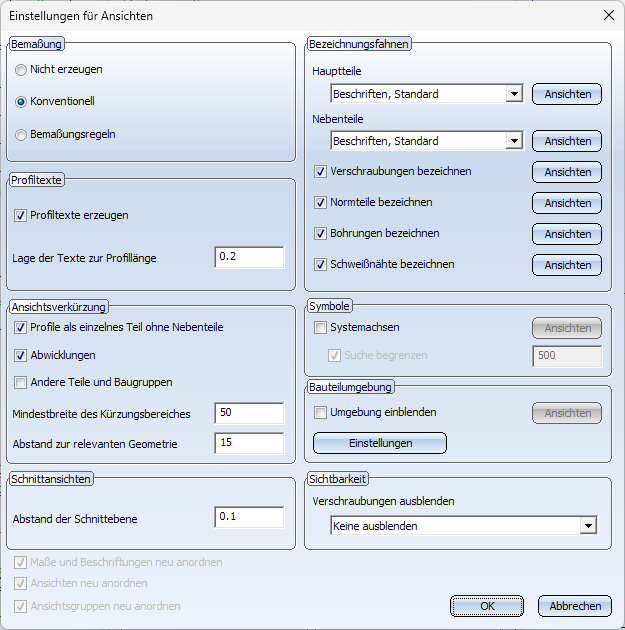The image size is (625, 630).
Task: Click 'Mindestbreite des Kürzungsbereiches' field
Action: pos(249,413)
